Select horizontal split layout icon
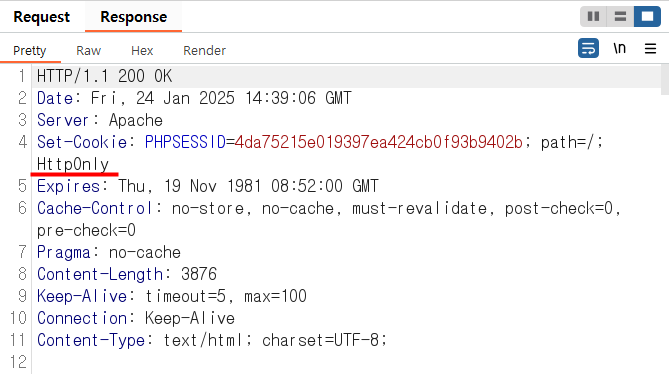Screen dimensions: 669x374 620,17
